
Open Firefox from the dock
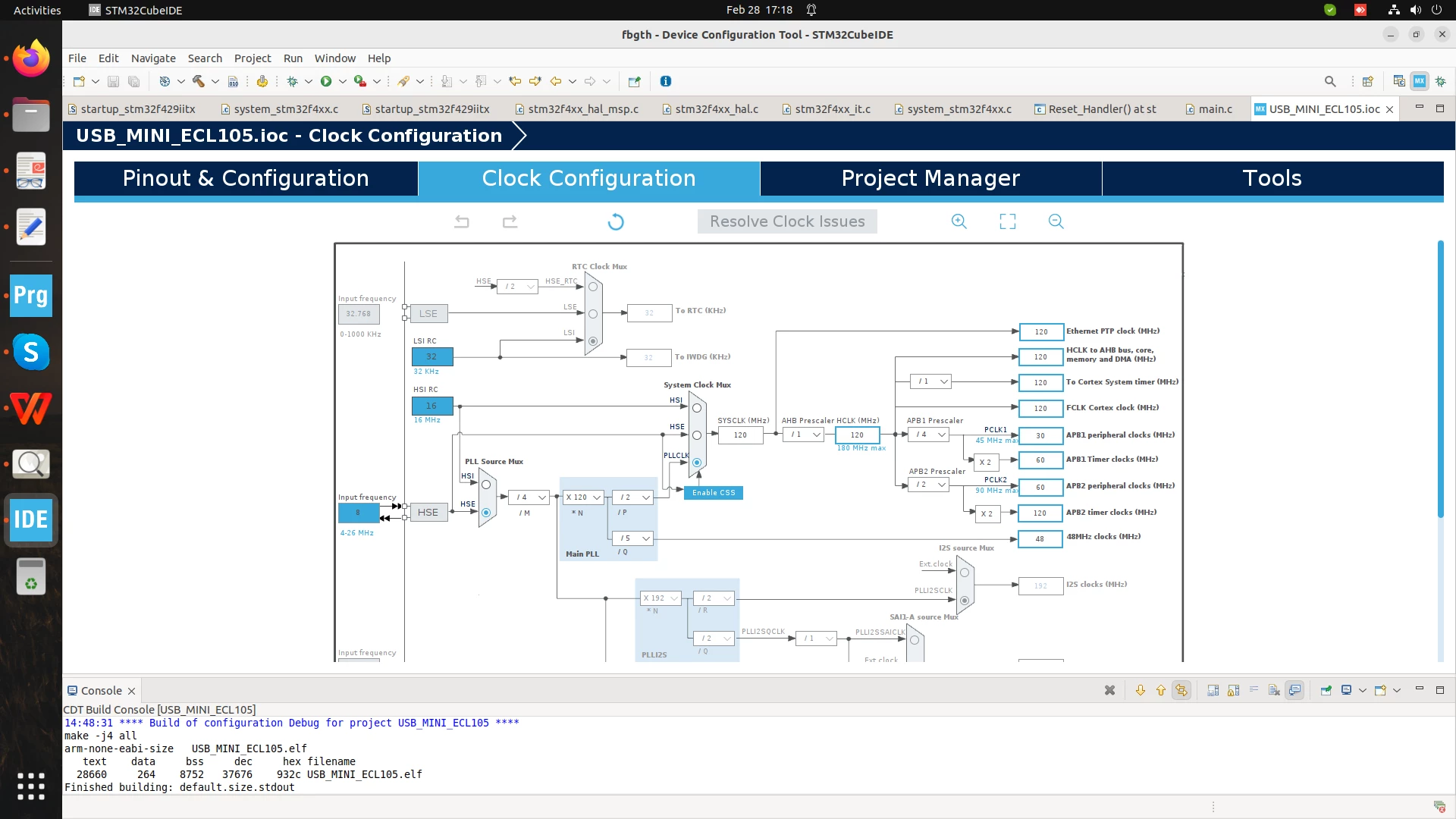pos(31,58)
